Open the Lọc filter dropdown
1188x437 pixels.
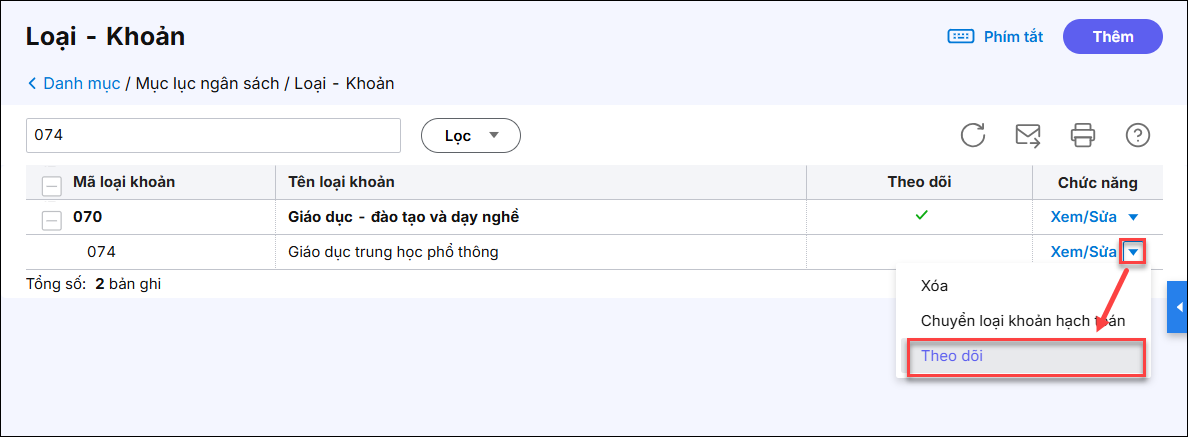[x=470, y=136]
